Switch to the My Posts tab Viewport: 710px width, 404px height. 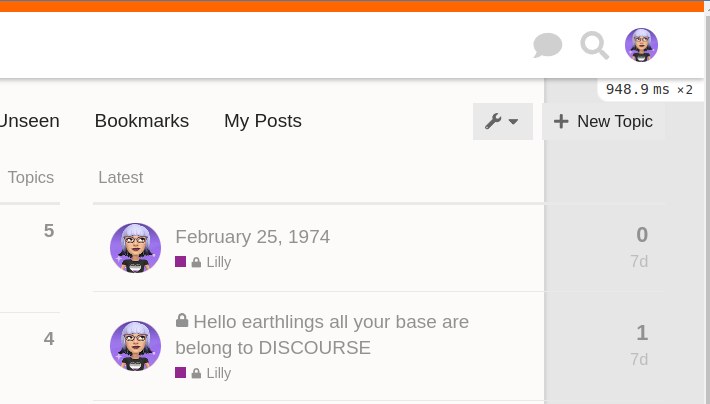point(263,121)
